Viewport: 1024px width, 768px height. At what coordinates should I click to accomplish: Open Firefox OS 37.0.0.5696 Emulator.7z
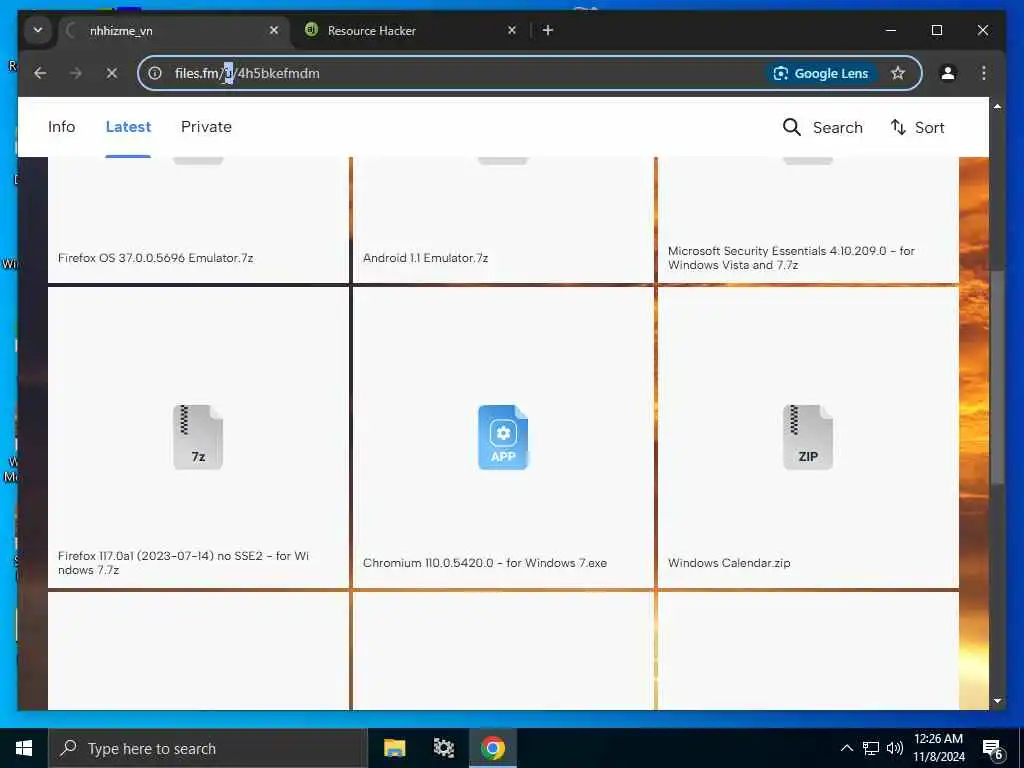(155, 258)
